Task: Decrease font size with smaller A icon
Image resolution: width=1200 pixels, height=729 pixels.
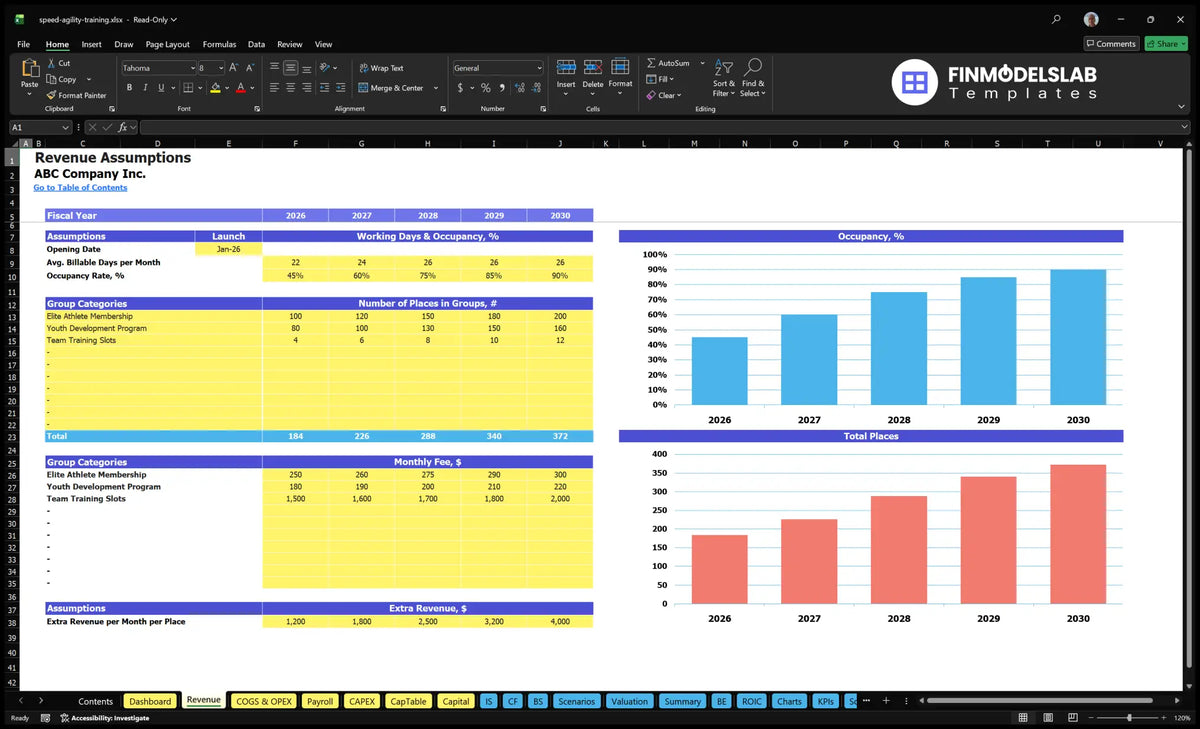Action: (249, 68)
